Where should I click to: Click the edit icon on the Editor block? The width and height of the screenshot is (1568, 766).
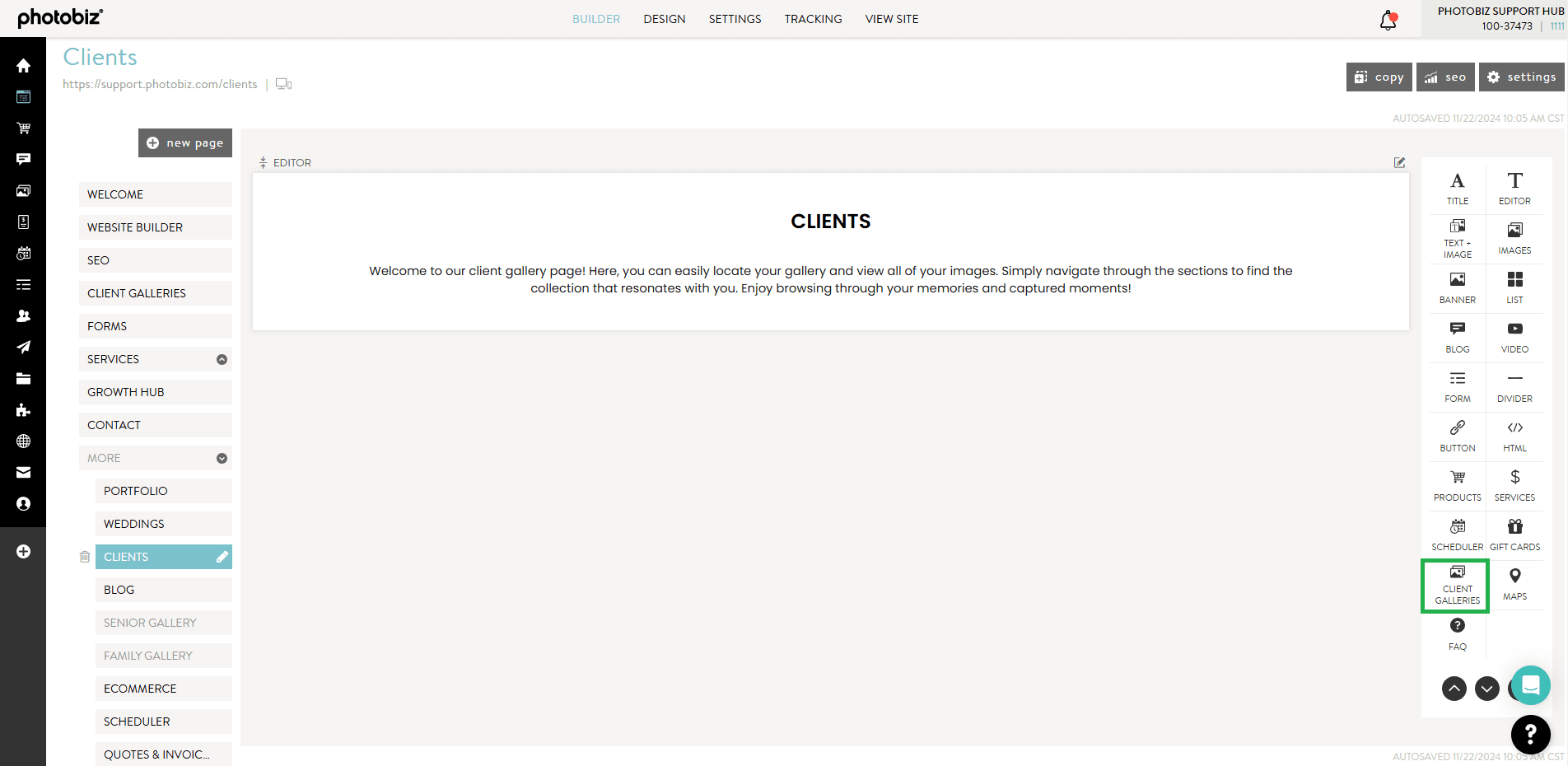[1399, 162]
